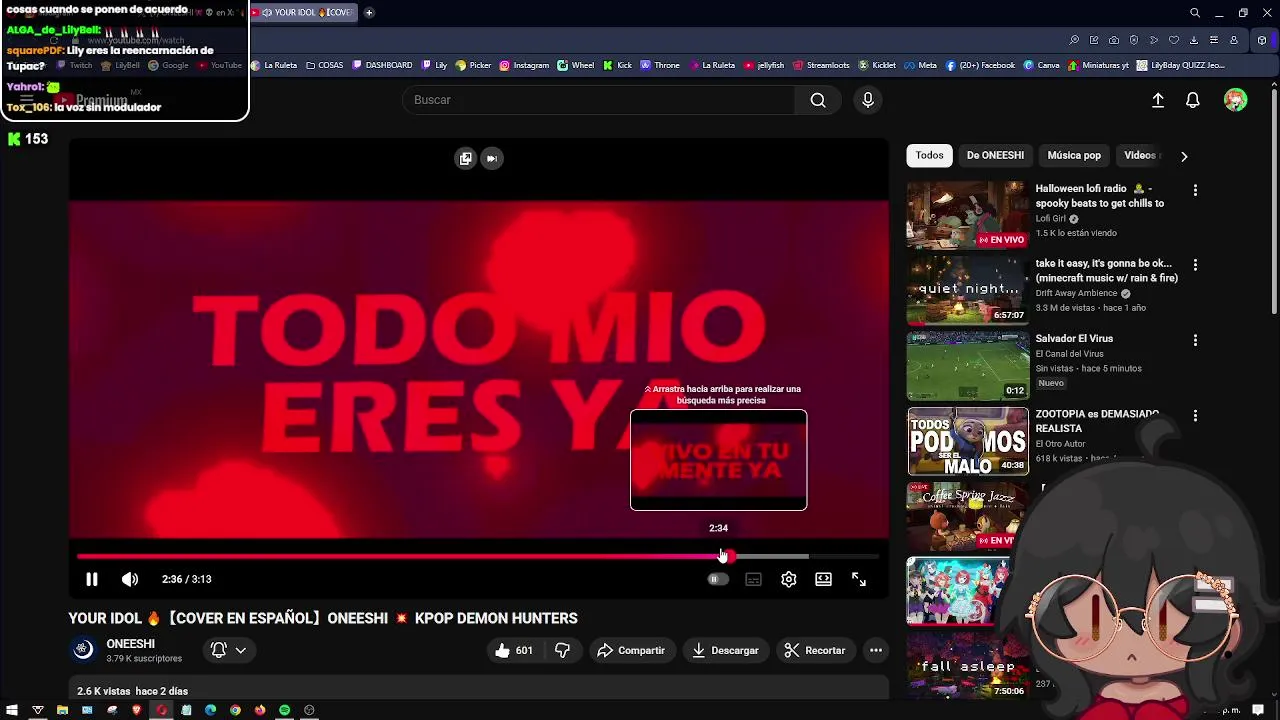Toggle subtitles on the player
This screenshot has height=720, width=1280.
pyautogui.click(x=753, y=579)
